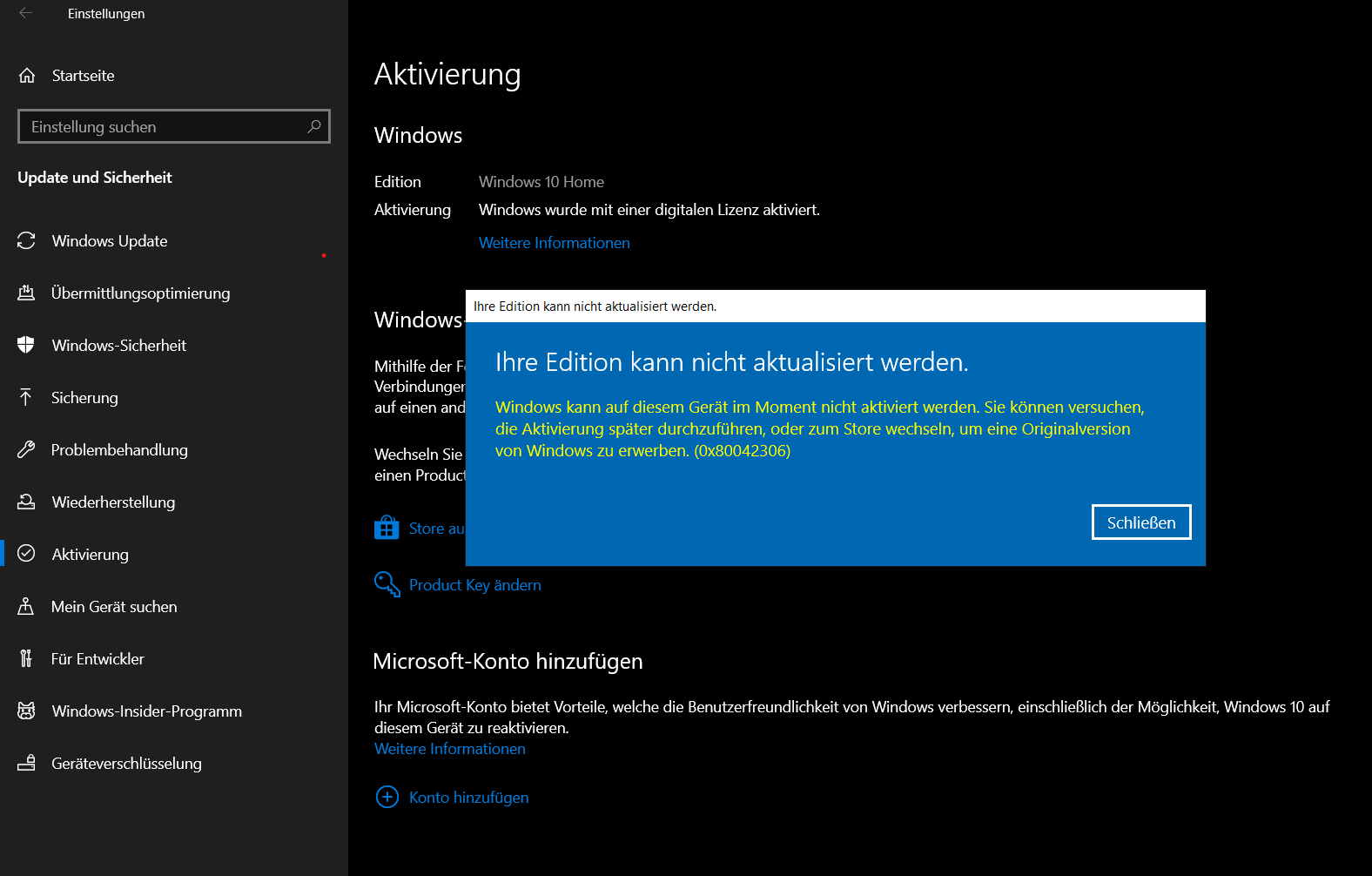
Task: Select Aktivierung sidebar entry
Action: pyautogui.click(x=174, y=554)
